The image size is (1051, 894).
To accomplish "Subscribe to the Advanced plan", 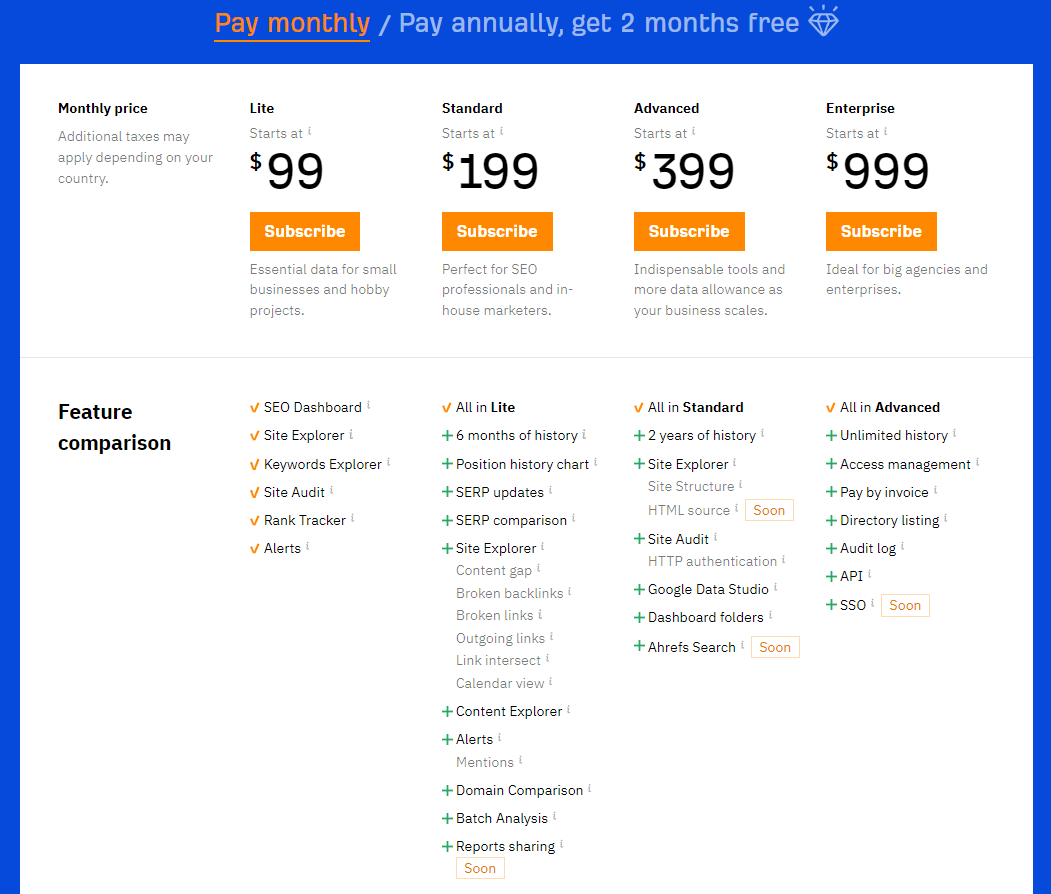I will pyautogui.click(x=689, y=231).
